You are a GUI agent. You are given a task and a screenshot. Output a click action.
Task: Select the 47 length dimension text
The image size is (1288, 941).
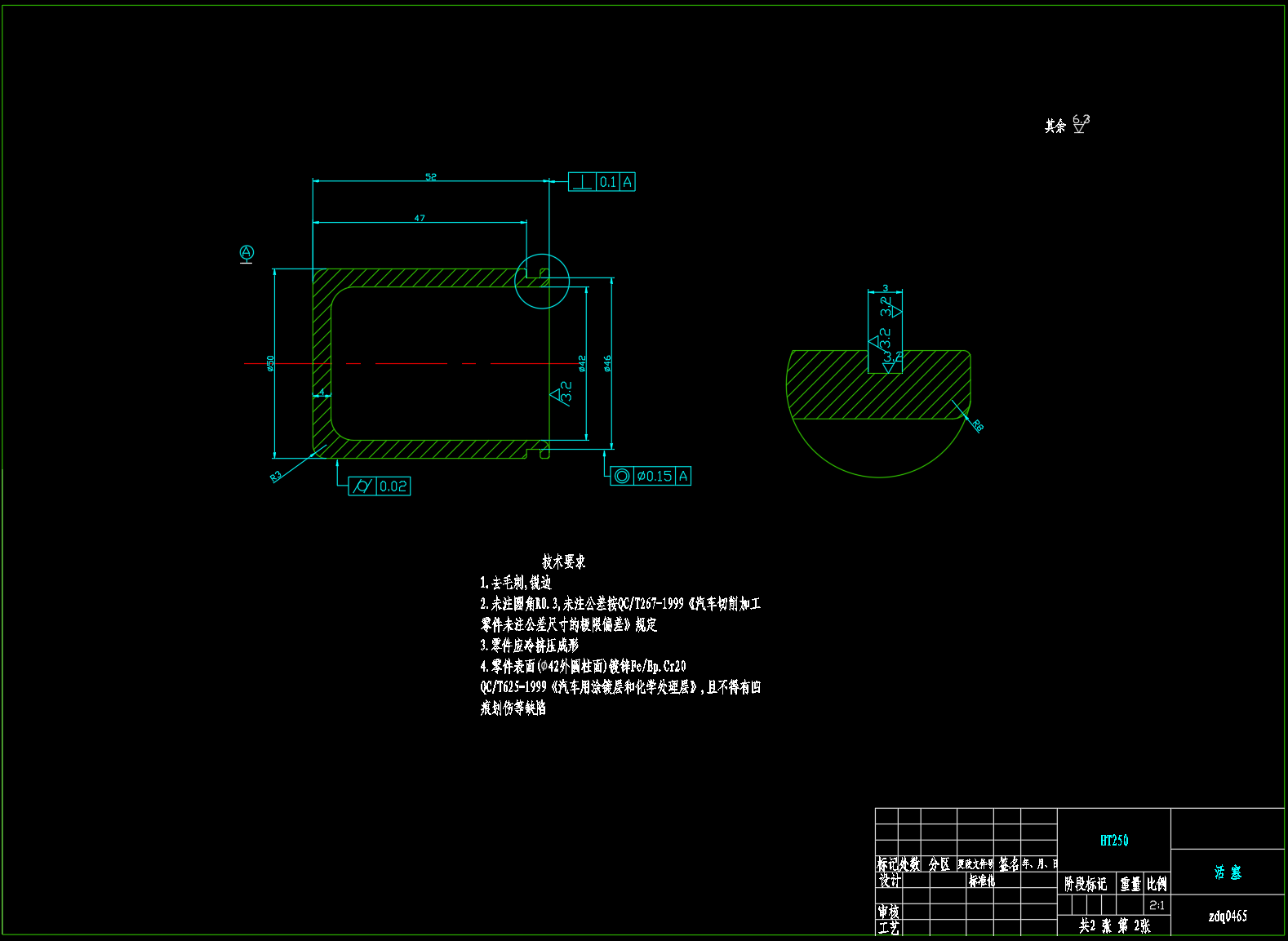pyautogui.click(x=420, y=218)
